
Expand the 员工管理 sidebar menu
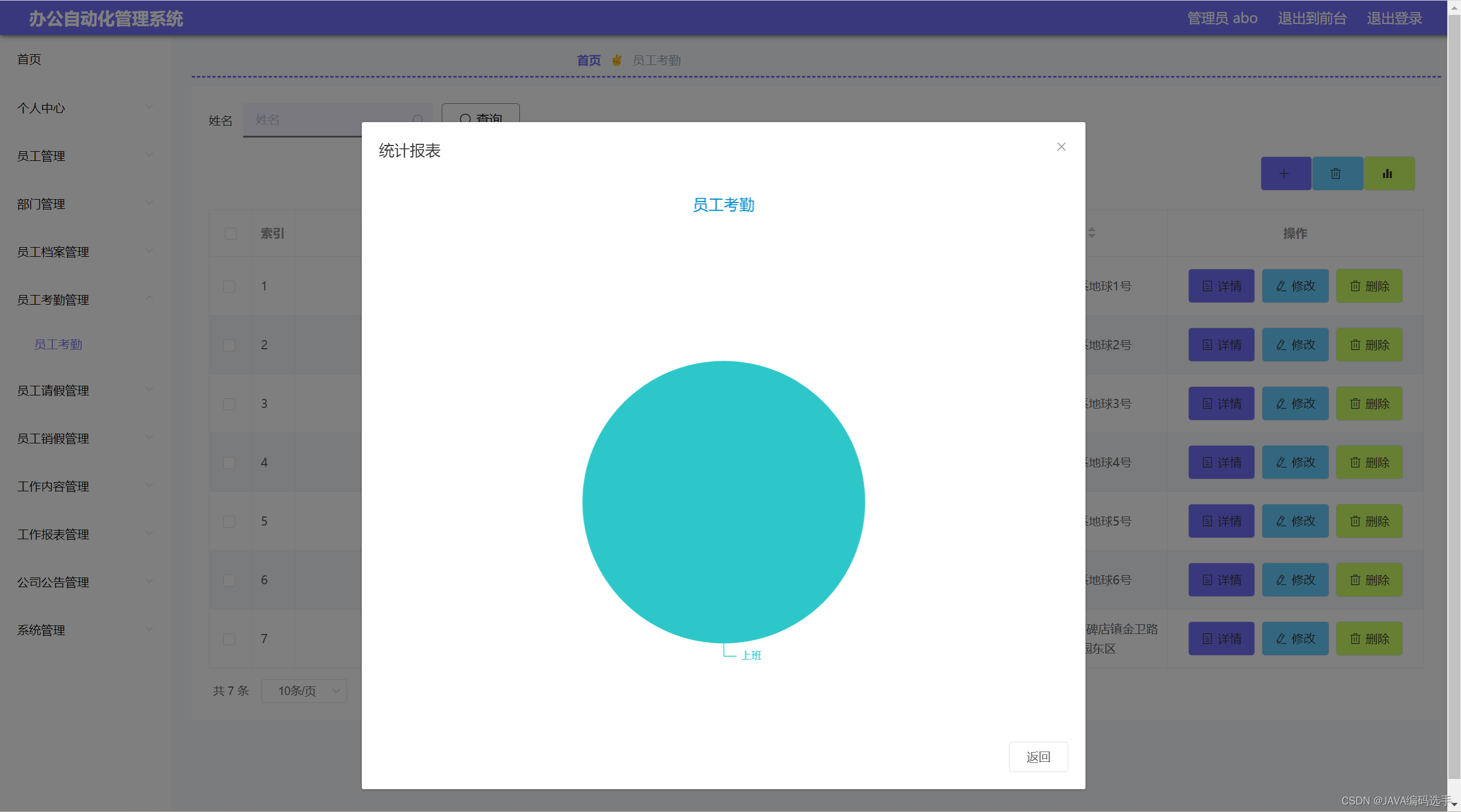(x=86, y=156)
